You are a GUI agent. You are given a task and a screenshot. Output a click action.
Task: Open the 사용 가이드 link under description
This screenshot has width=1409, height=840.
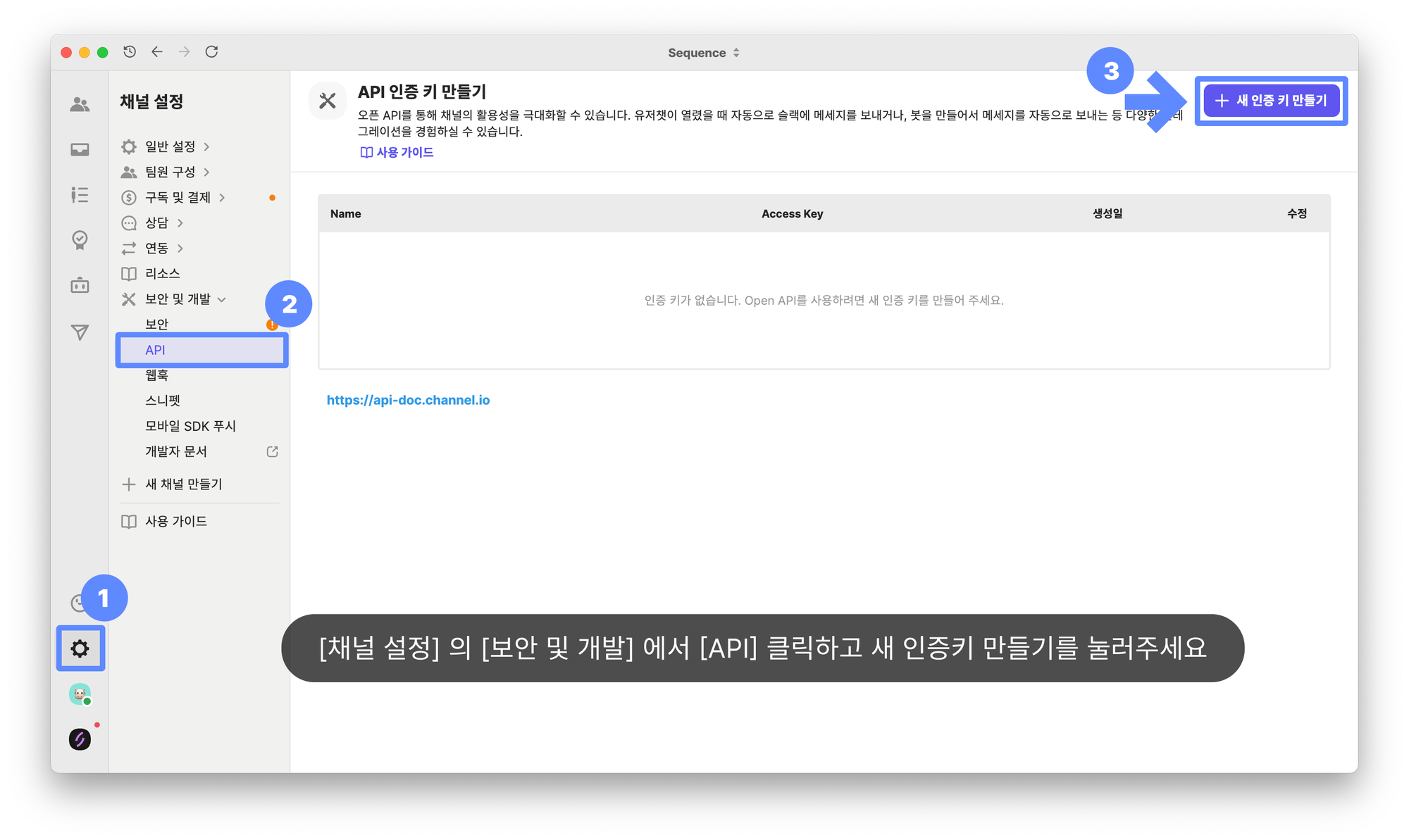(x=397, y=152)
